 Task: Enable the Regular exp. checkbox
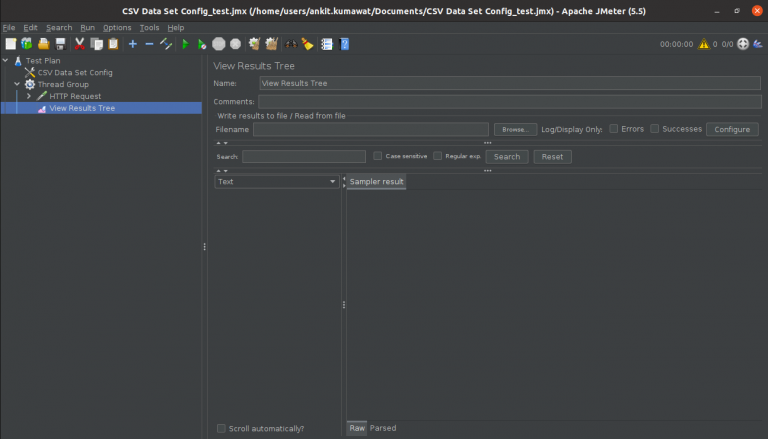click(437, 156)
